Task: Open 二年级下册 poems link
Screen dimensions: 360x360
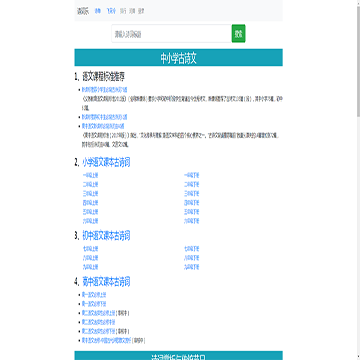Action: (192, 185)
